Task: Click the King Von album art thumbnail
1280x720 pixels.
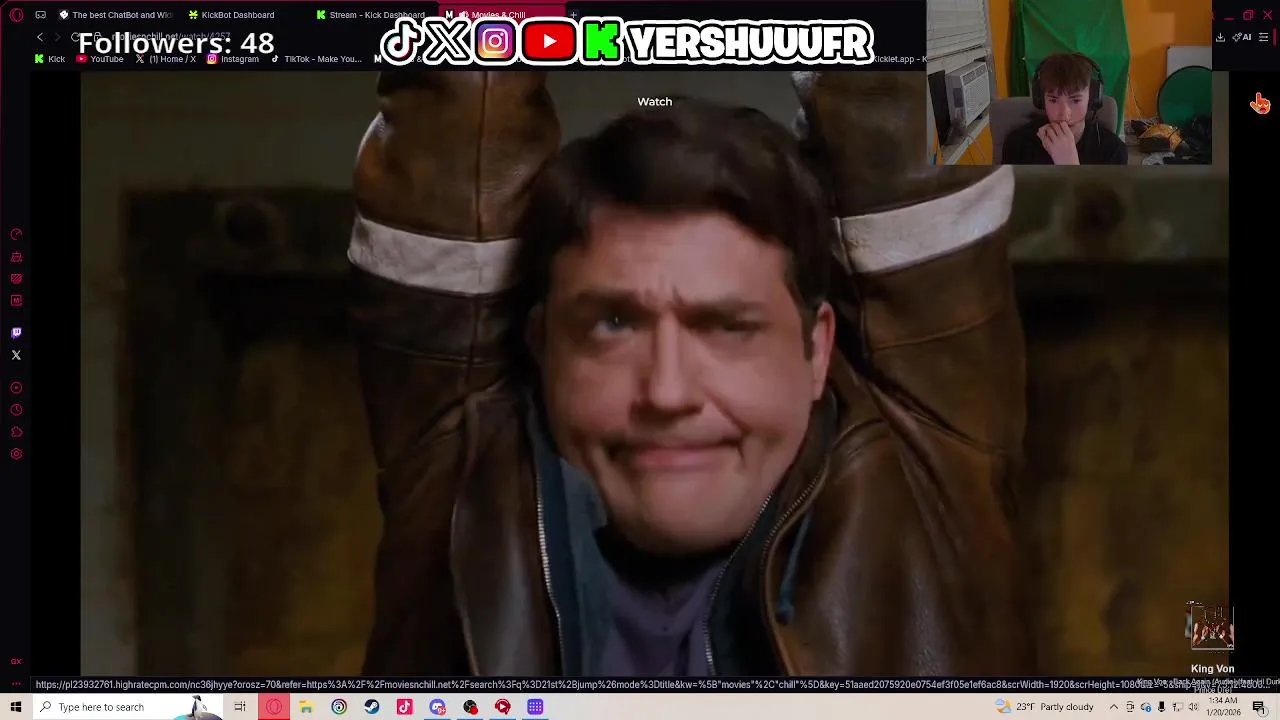Action: tap(1211, 627)
